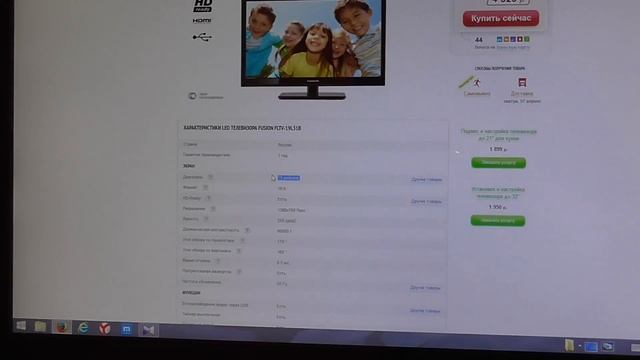Click the purple-gray taskbar icon after Maxthon
This screenshot has height=360, width=640.
click(x=148, y=330)
